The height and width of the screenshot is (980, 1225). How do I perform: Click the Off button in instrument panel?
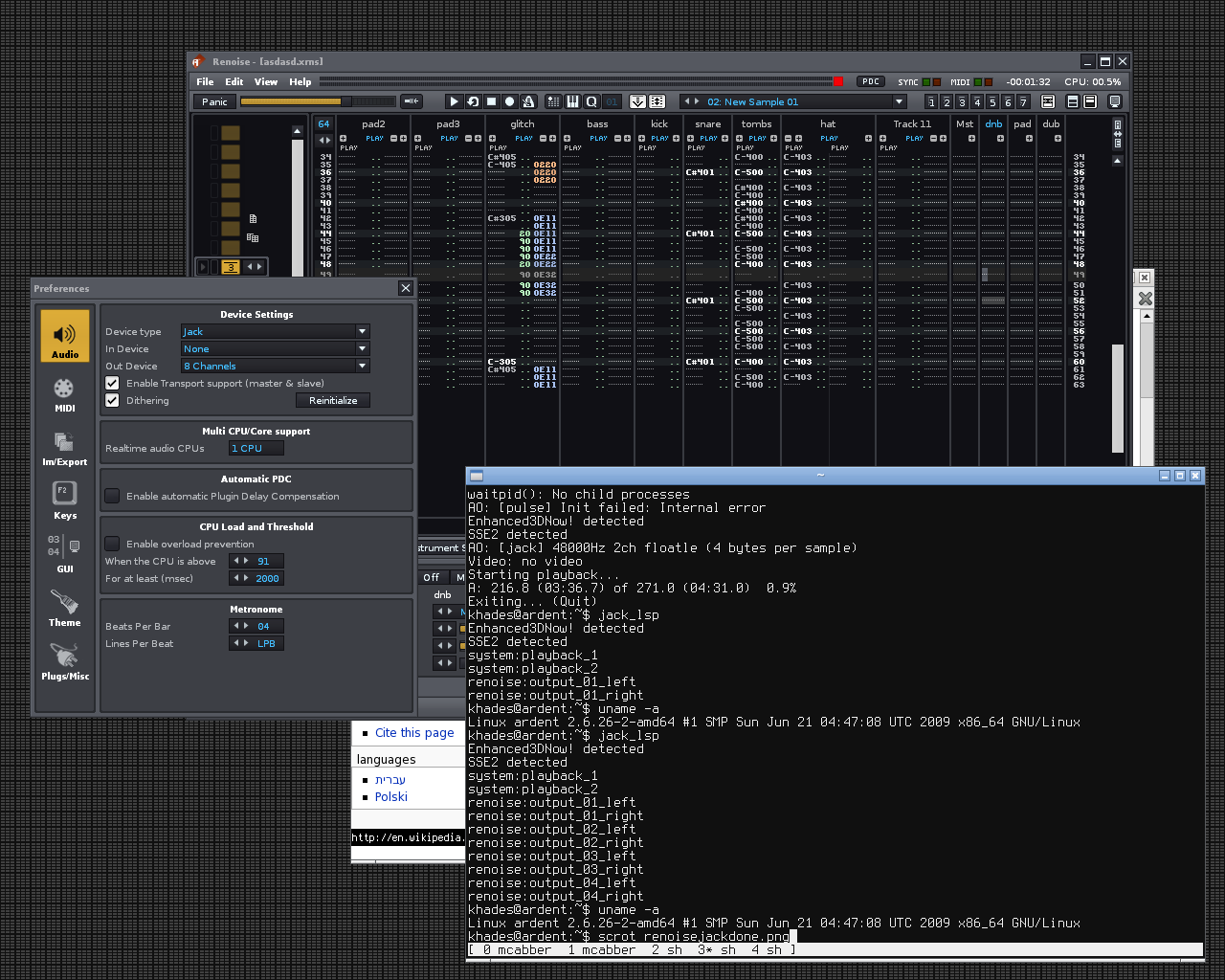[432, 577]
